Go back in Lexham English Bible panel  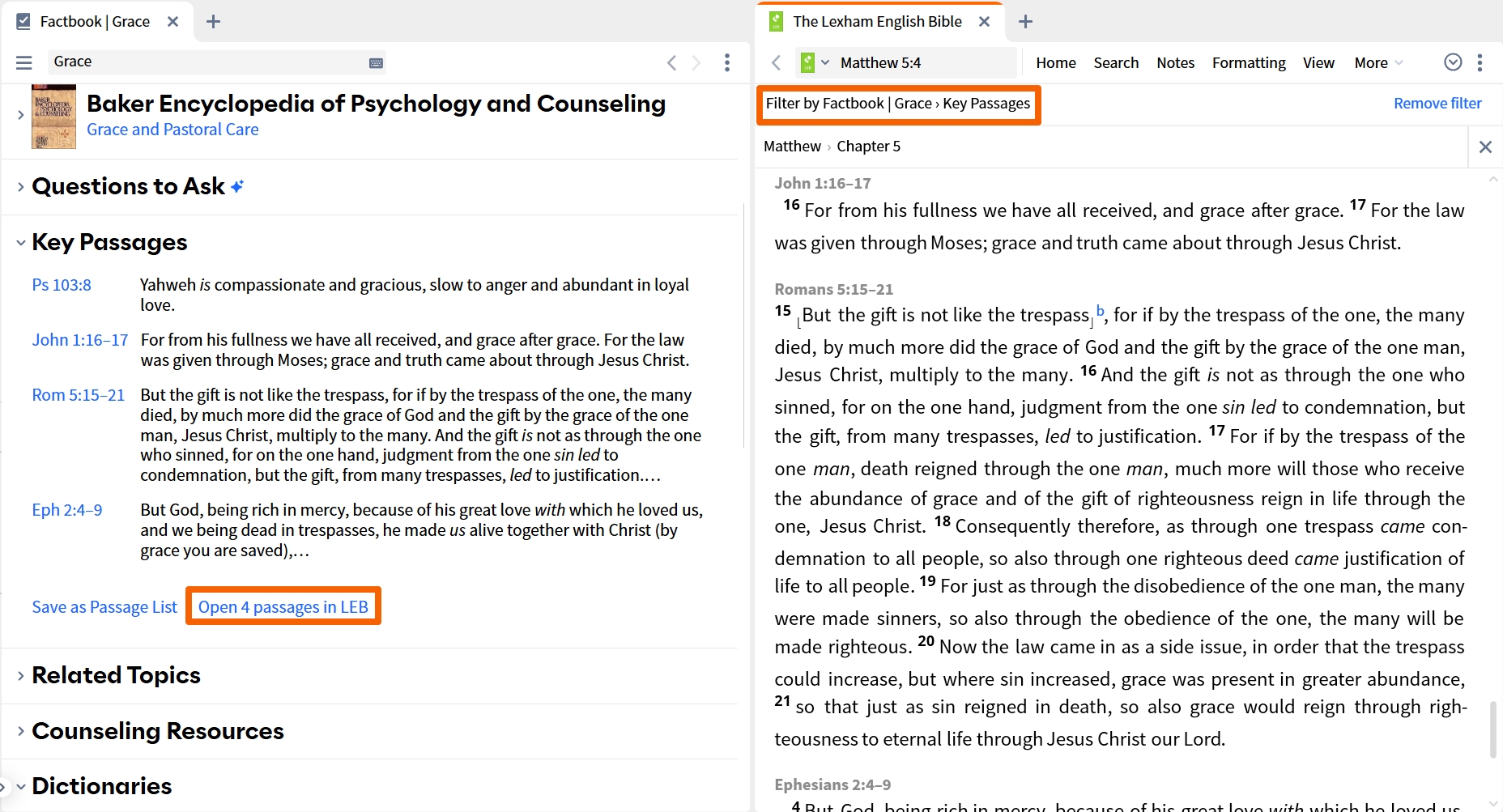(777, 62)
